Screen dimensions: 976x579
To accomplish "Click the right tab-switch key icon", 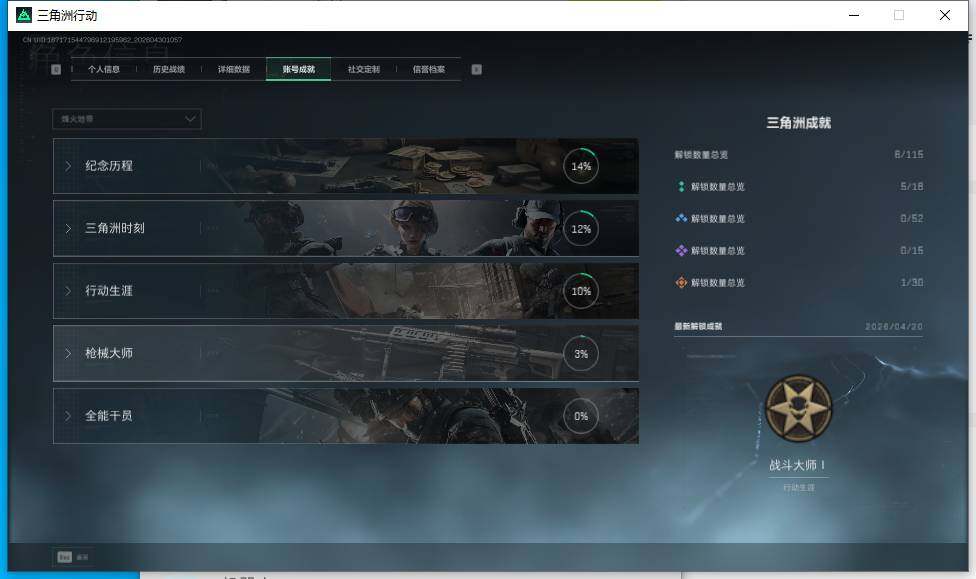I will coord(476,70).
